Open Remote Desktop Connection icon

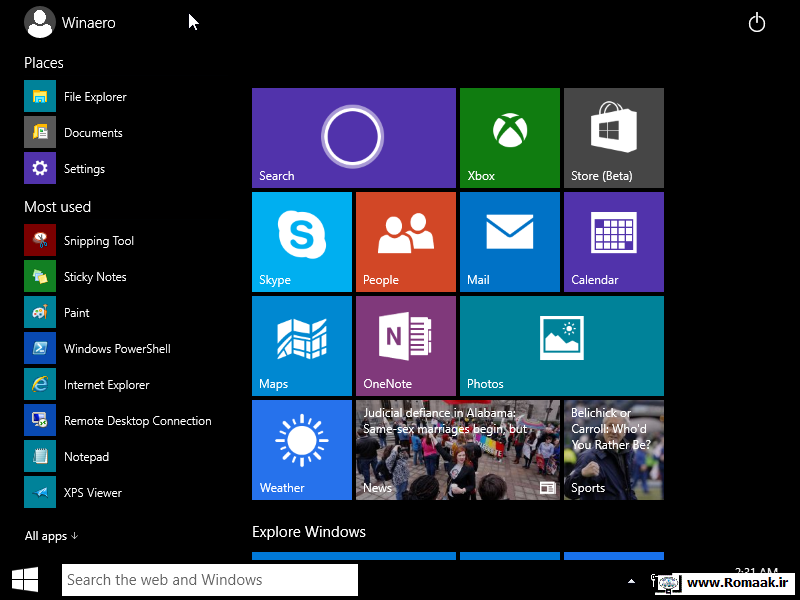click(40, 420)
